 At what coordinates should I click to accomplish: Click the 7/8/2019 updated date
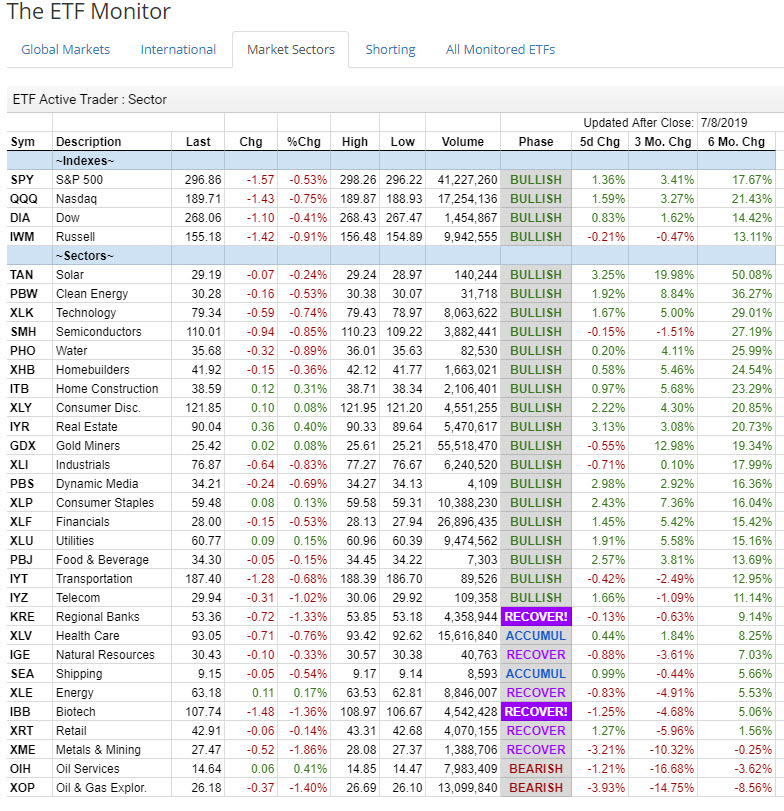click(x=723, y=123)
